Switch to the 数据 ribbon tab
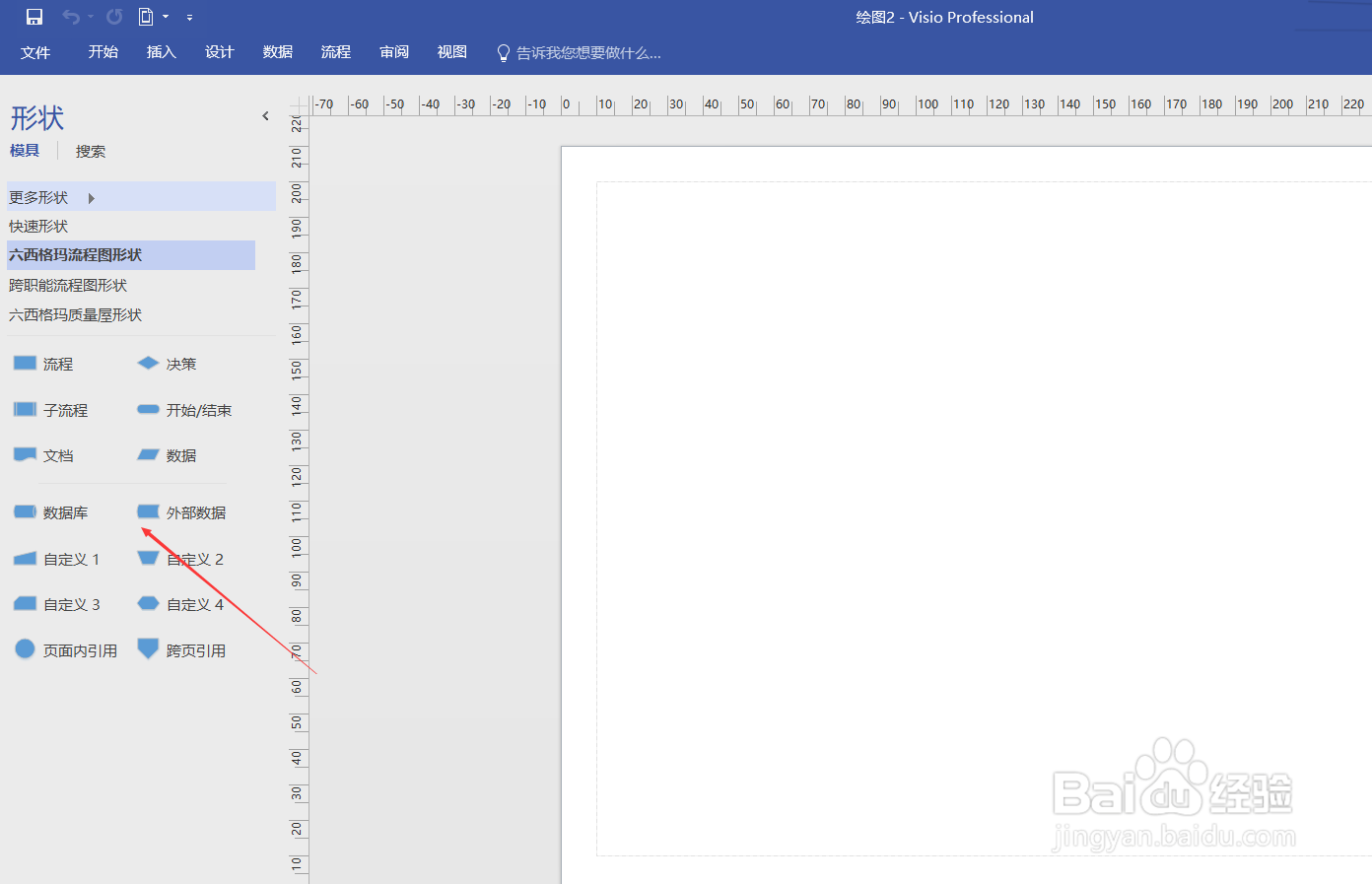 point(277,52)
